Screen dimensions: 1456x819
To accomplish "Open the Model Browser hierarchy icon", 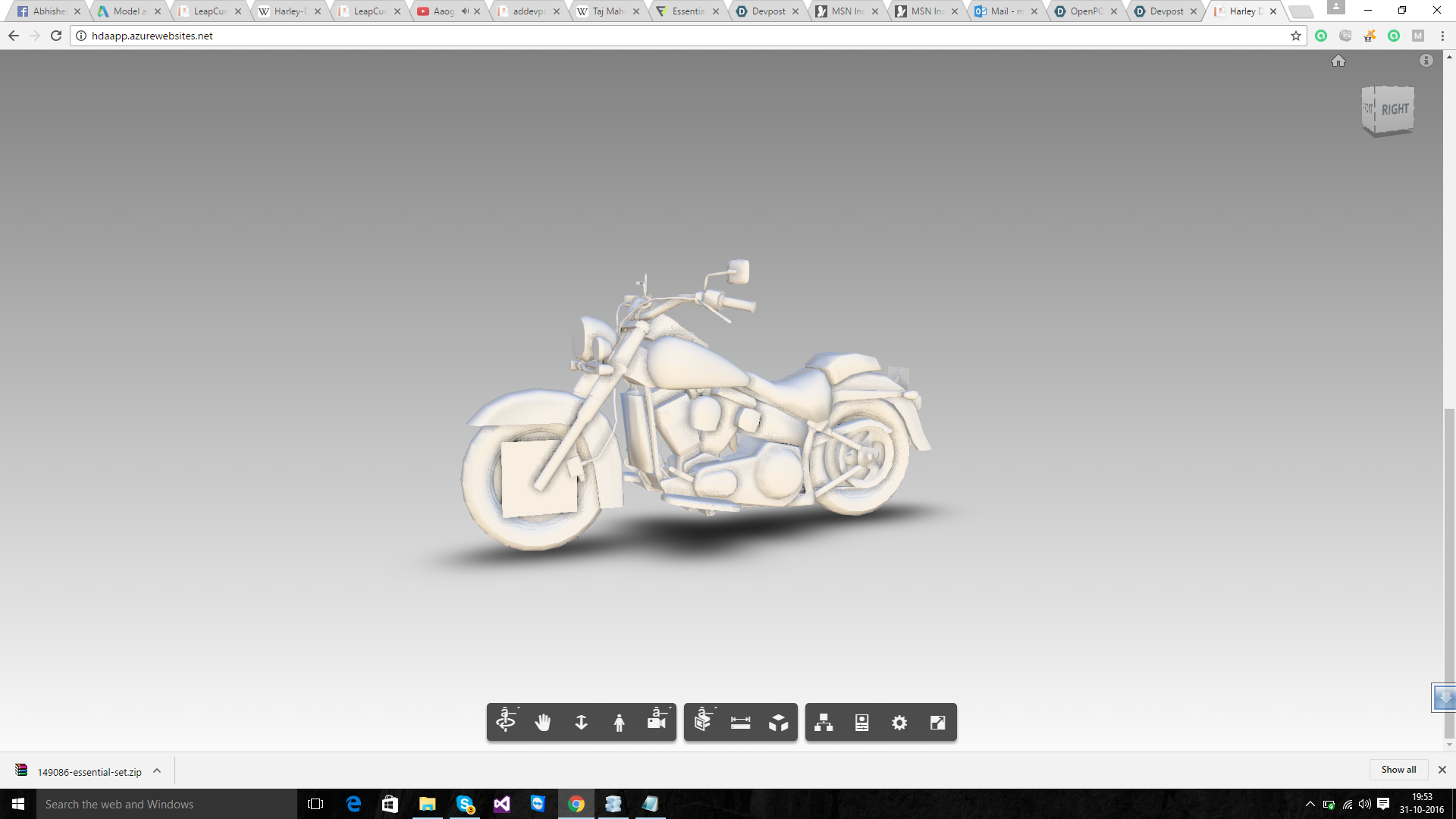I will click(x=824, y=722).
